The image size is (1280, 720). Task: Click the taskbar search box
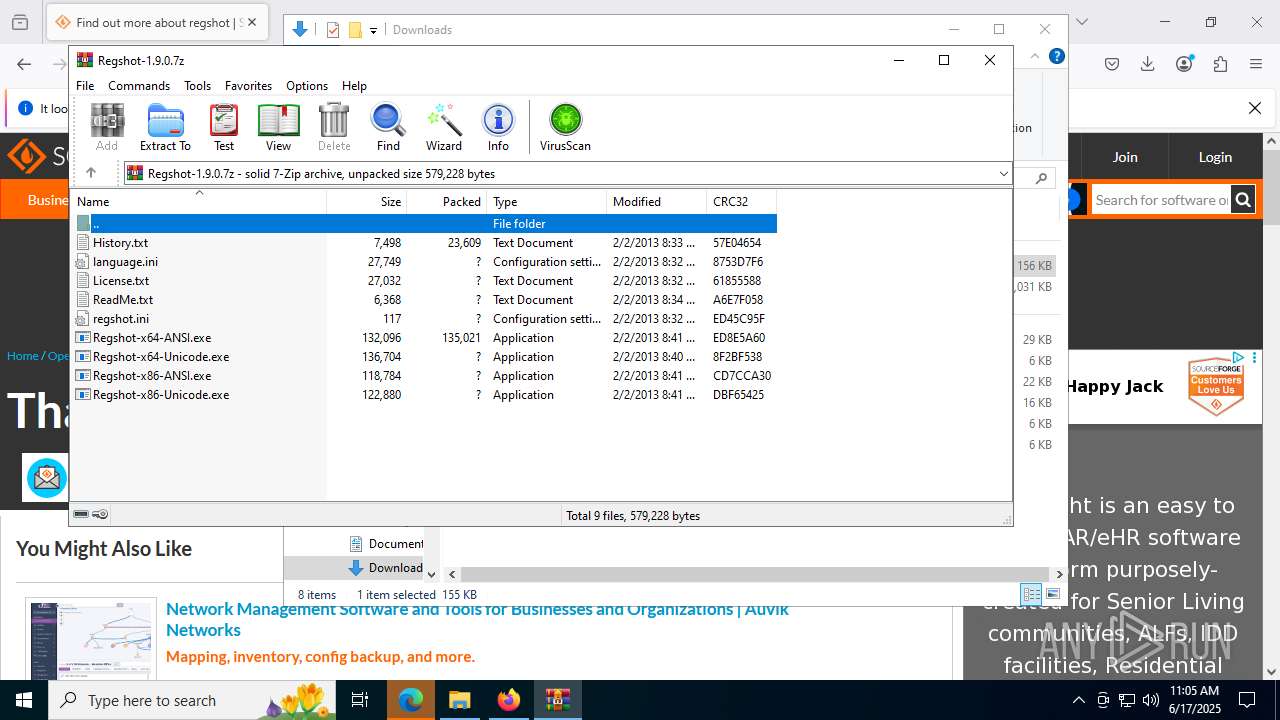point(192,700)
